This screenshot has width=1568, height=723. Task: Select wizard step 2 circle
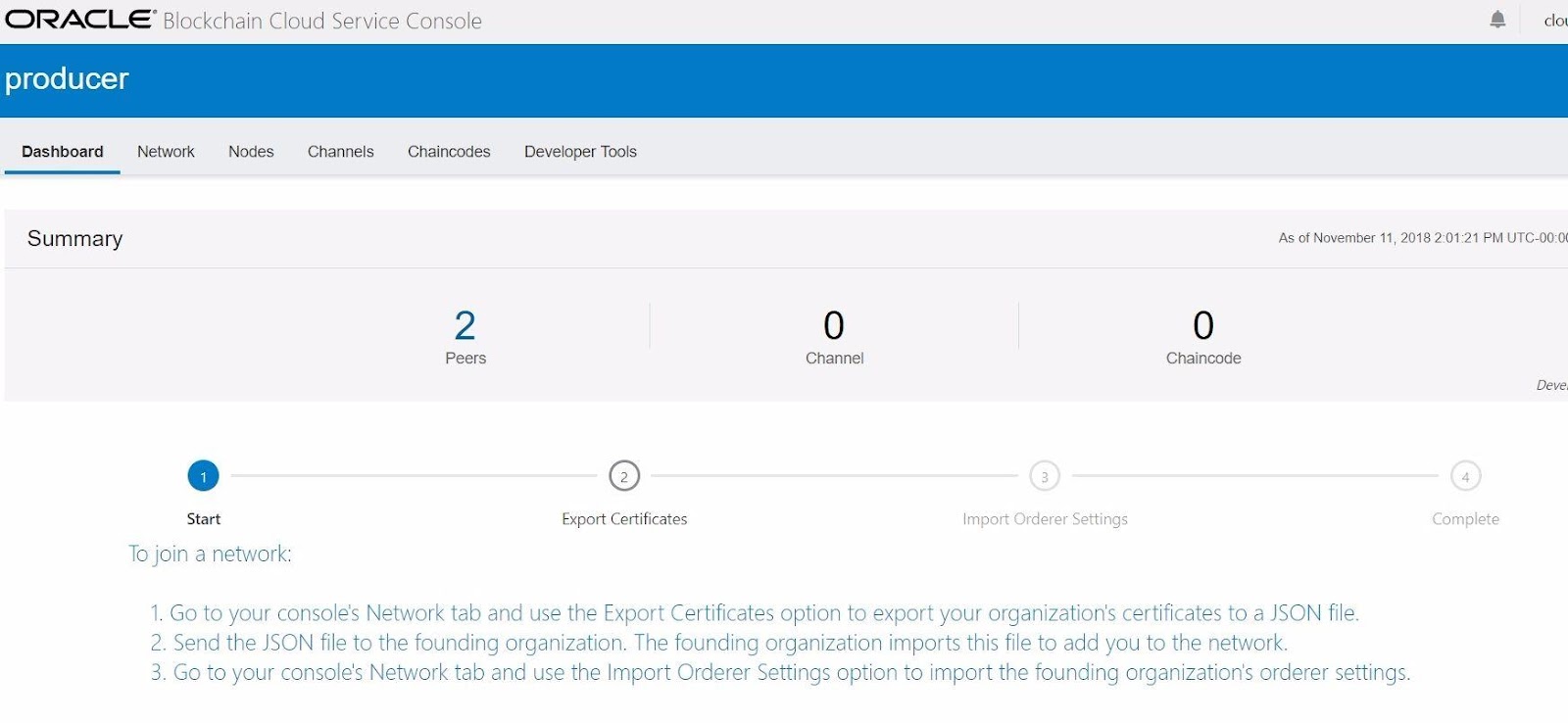(x=624, y=476)
